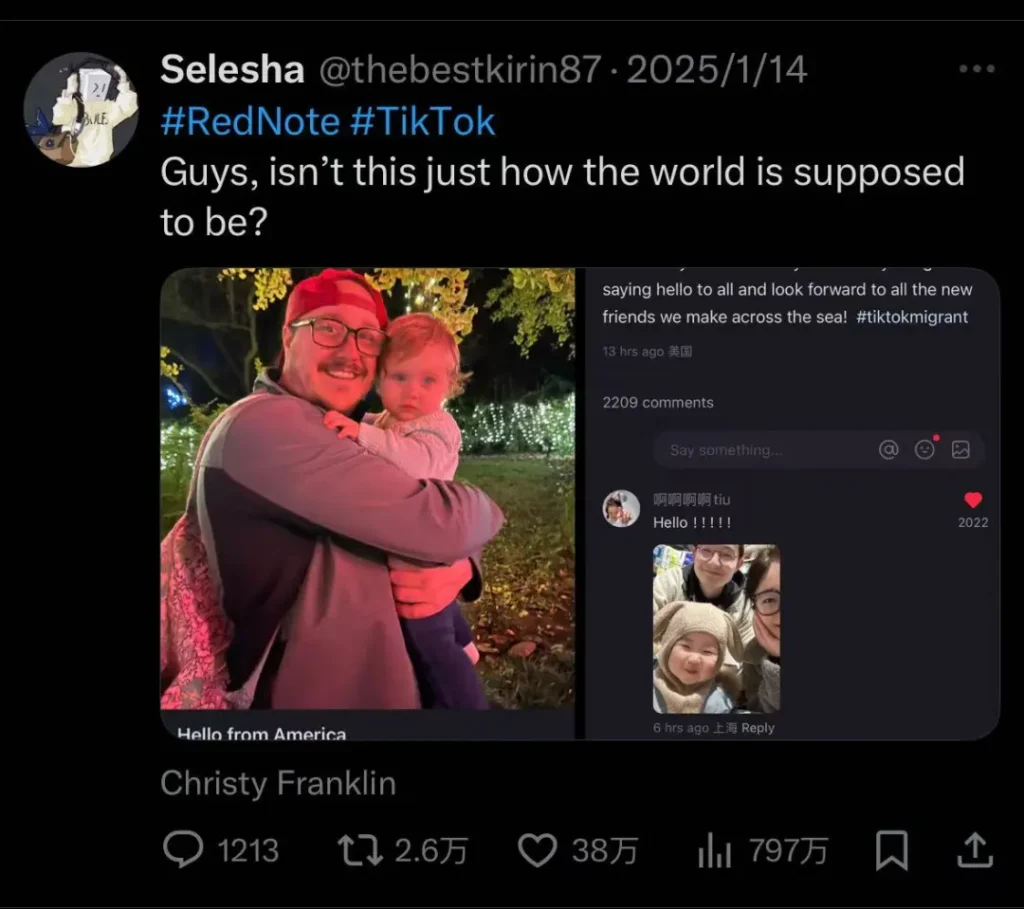Open the #RedNote hashtag
This screenshot has width=1024, height=909.
250,121
